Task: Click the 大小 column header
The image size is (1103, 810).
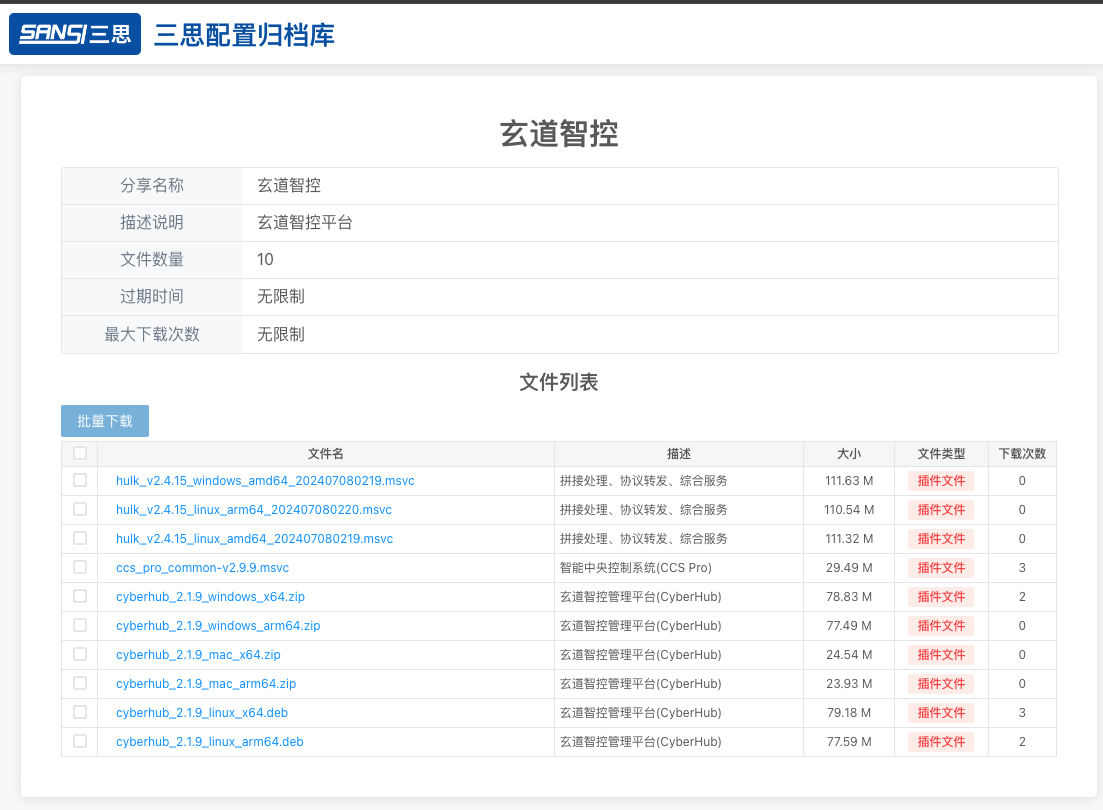Action: [849, 454]
